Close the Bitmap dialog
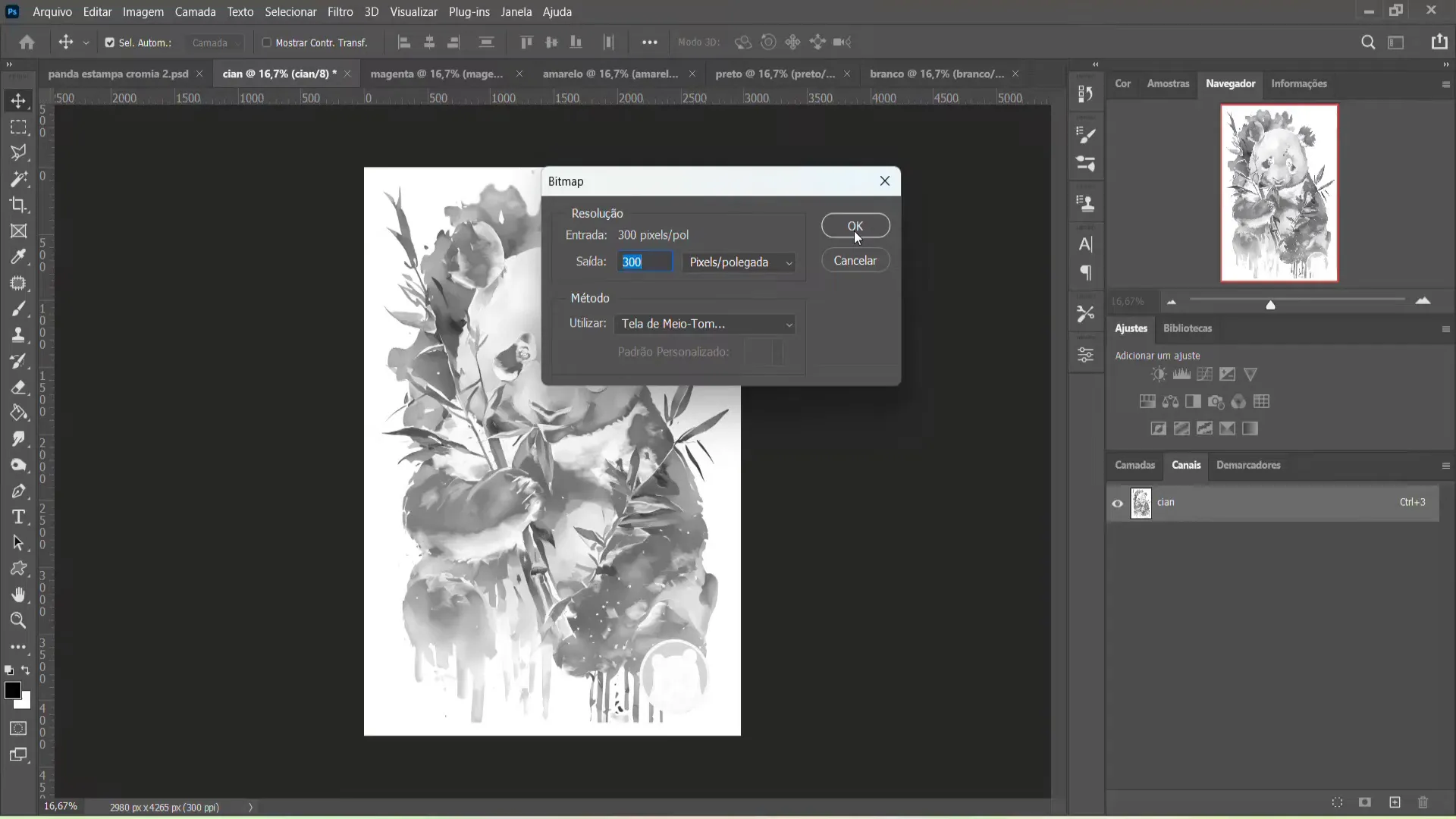The image size is (1456, 819). coord(885,180)
